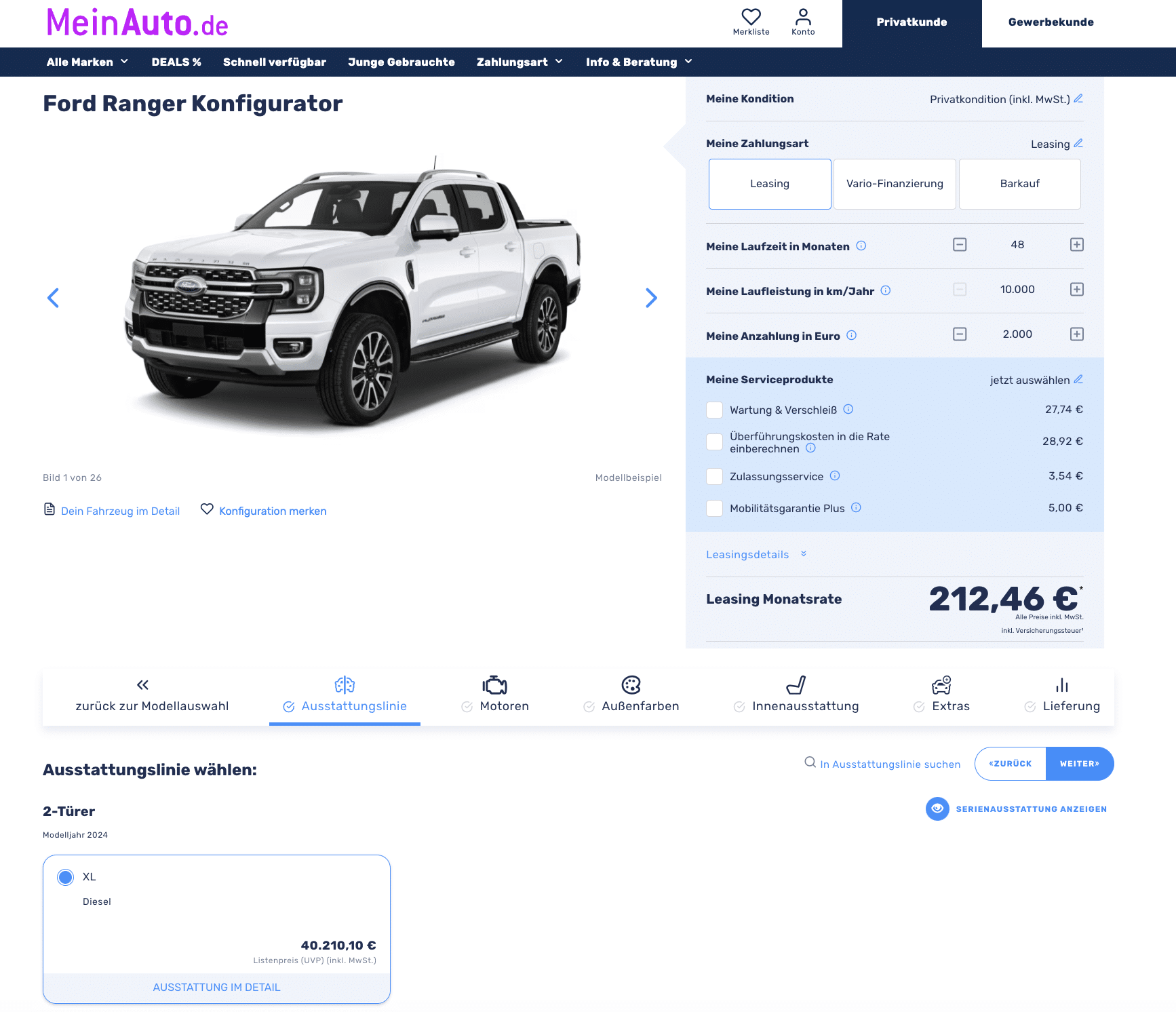This screenshot has height=1012, width=1176.
Task: Show info for Mobilitätsgarantie Plus
Action: click(x=857, y=507)
